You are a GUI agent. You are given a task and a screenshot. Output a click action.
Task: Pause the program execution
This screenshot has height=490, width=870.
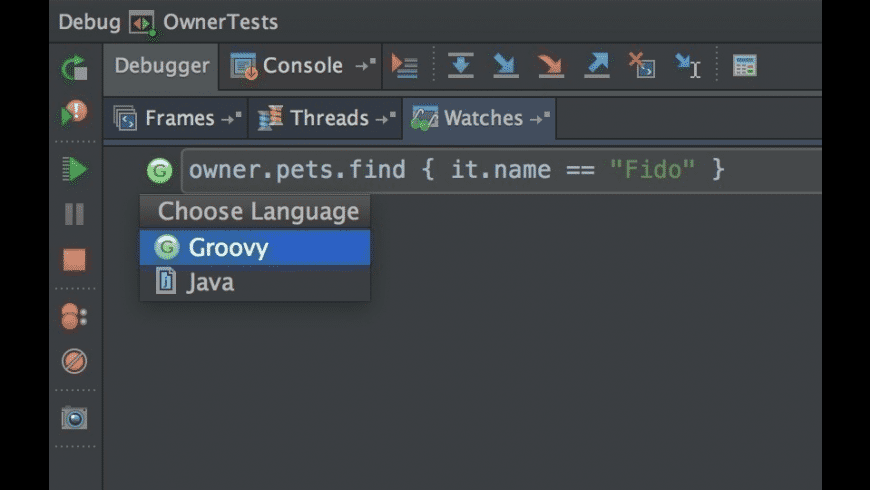(x=74, y=214)
